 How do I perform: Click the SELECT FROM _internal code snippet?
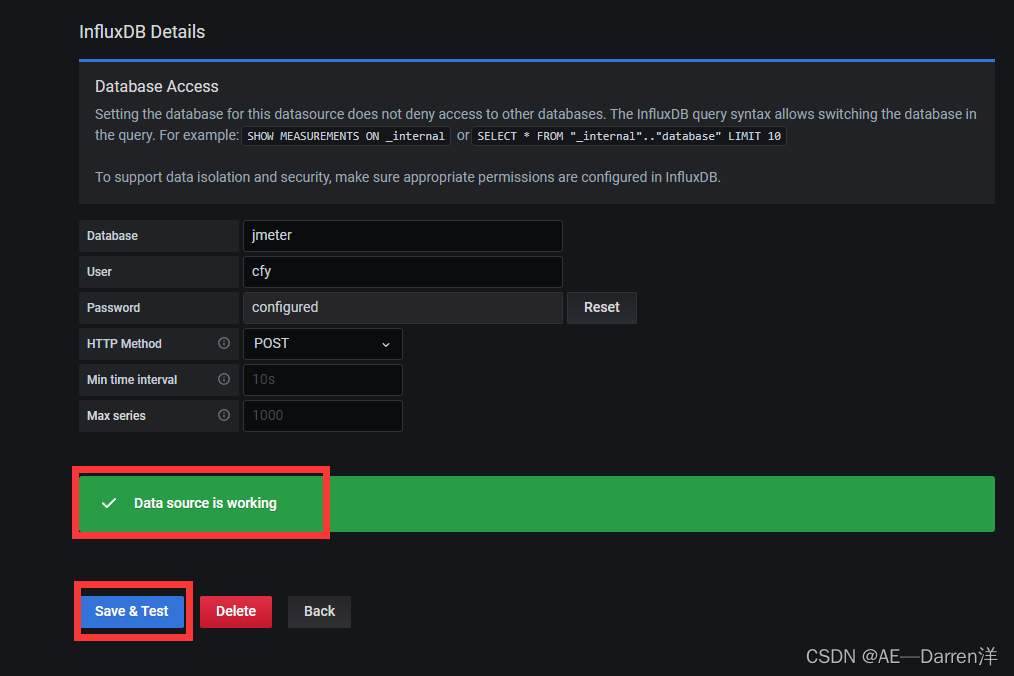click(630, 135)
